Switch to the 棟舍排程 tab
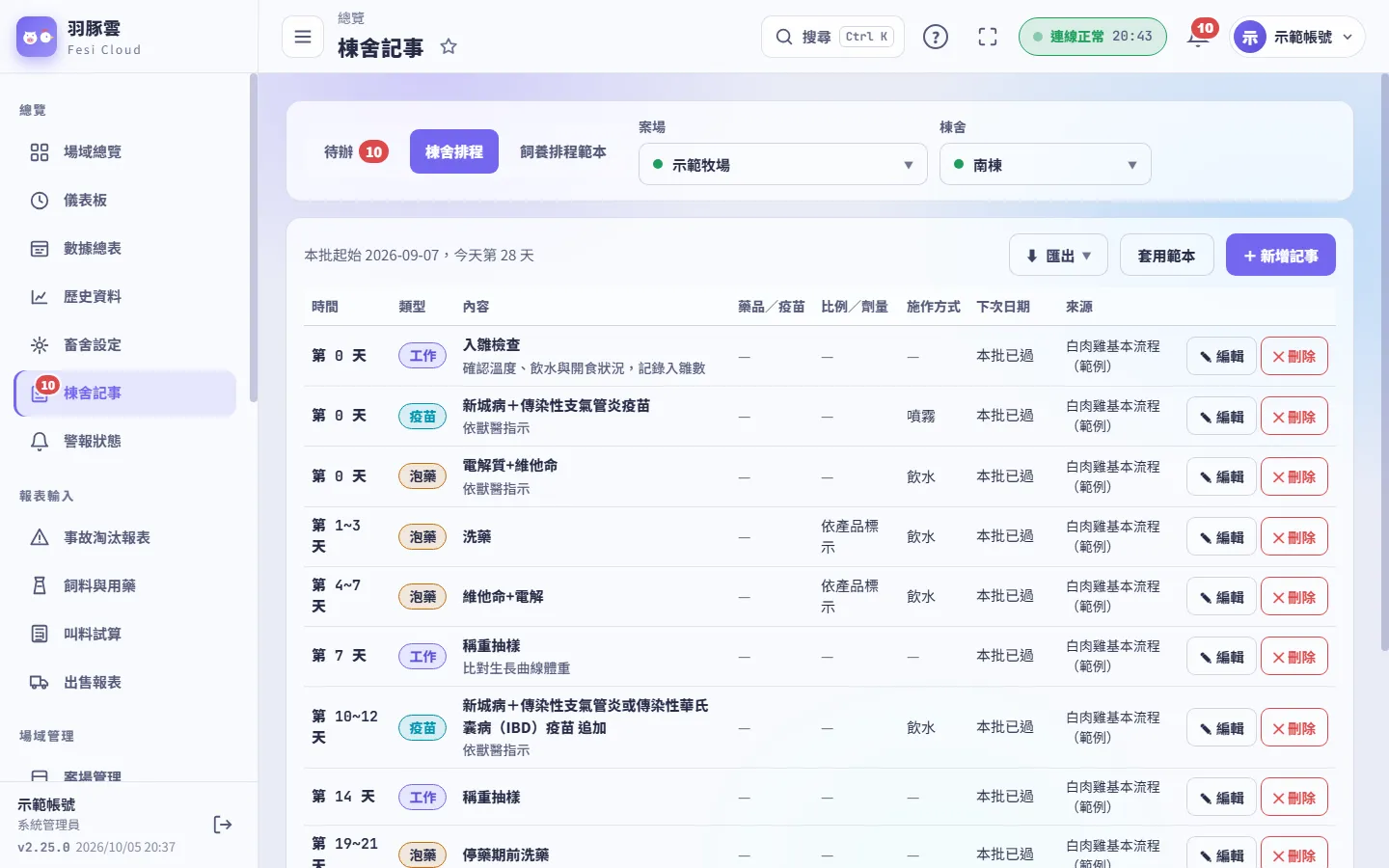Image resolution: width=1389 pixels, height=868 pixels. [x=454, y=151]
